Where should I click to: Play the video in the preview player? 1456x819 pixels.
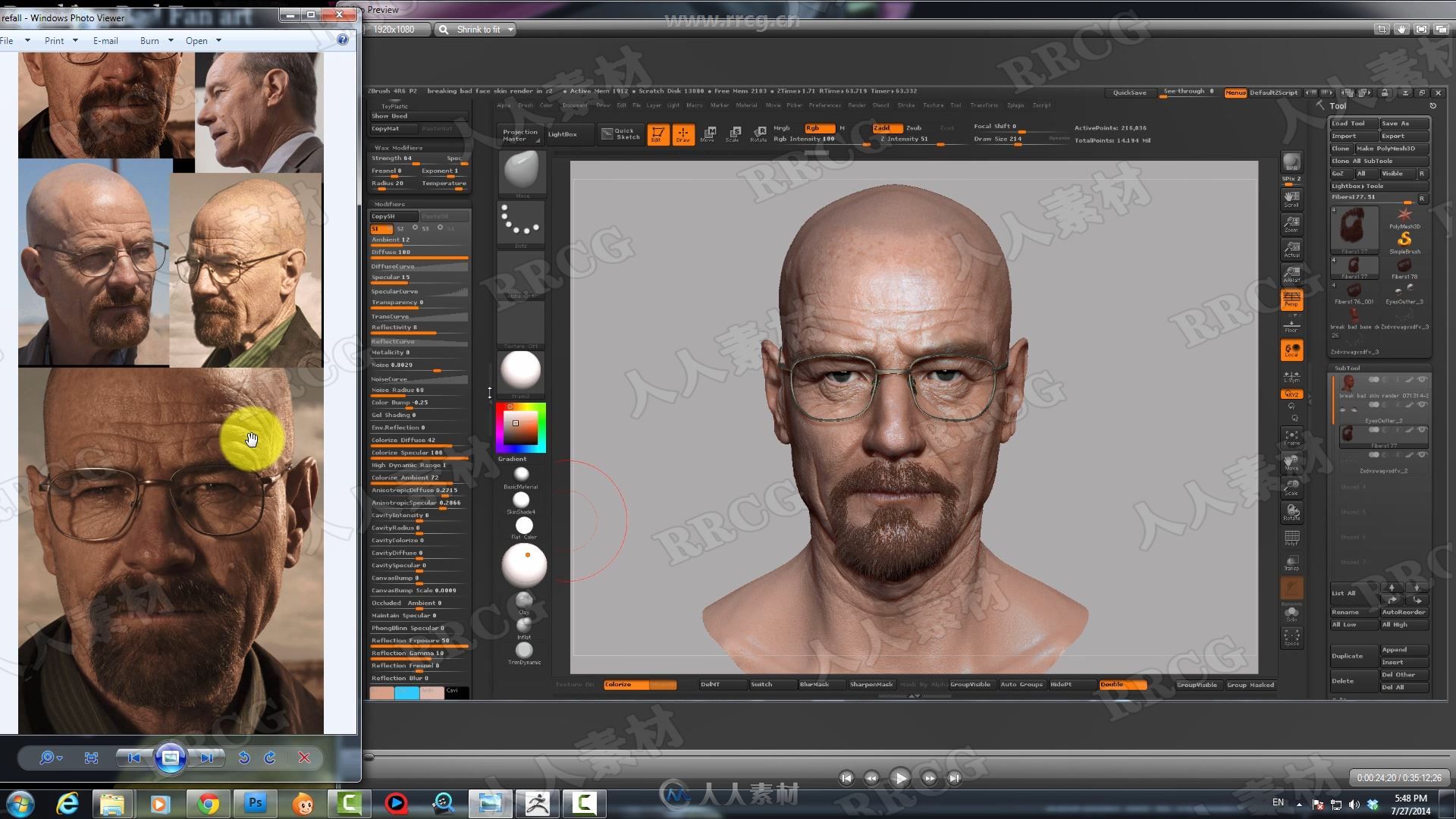[900, 778]
